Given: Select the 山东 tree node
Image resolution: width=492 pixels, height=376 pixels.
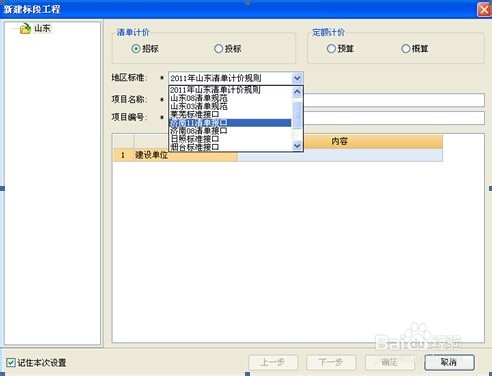Looking at the screenshot, I should pos(42,28).
